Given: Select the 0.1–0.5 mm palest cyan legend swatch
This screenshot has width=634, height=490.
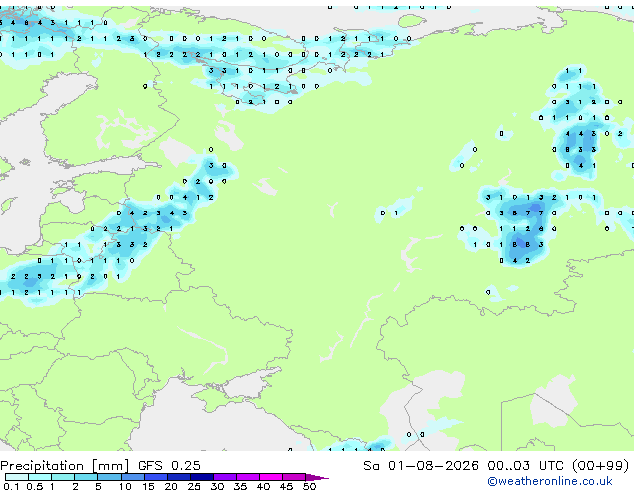Looking at the screenshot, I should pyautogui.click(x=17, y=477).
